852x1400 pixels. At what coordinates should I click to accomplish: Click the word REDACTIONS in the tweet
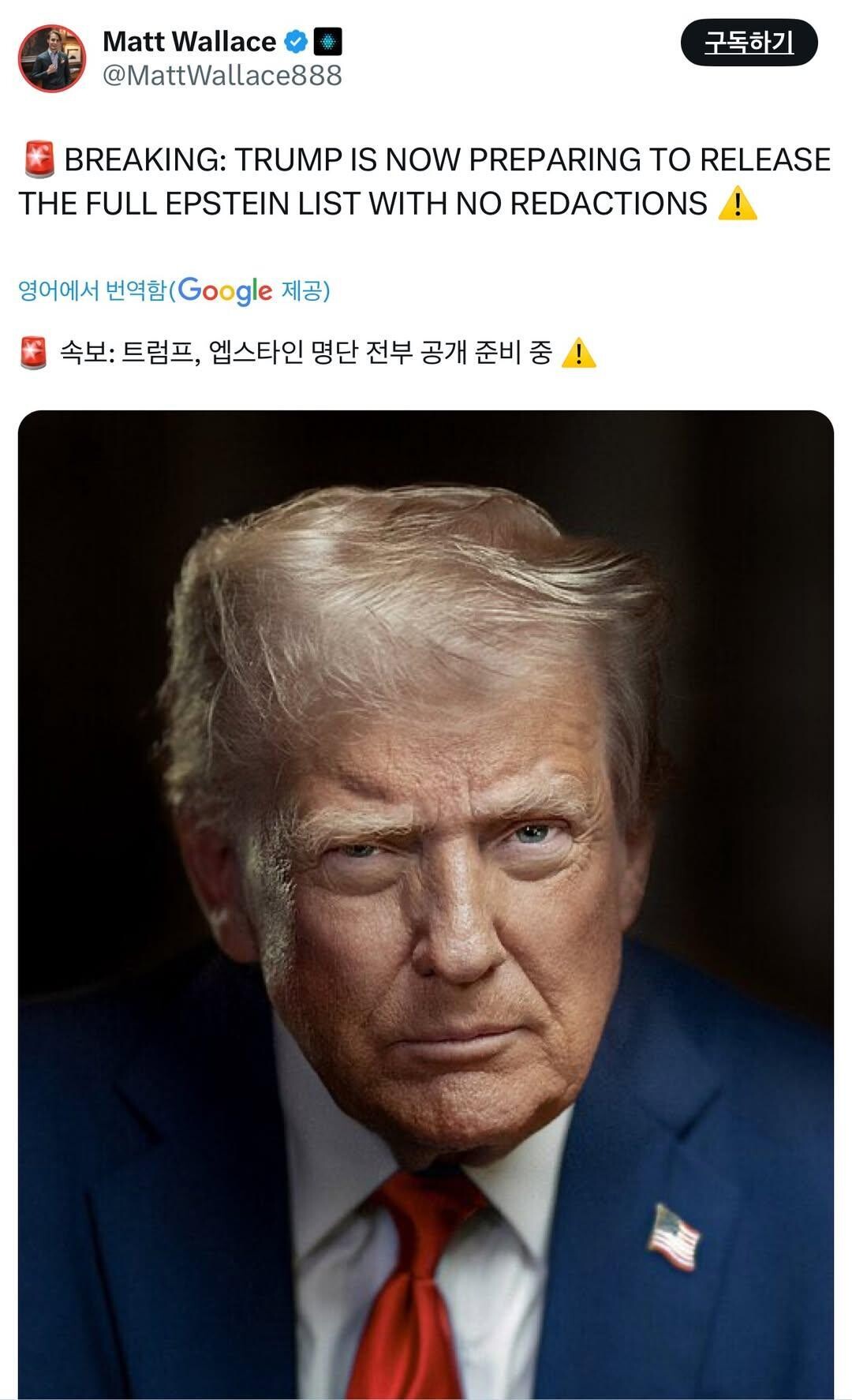click(609, 204)
